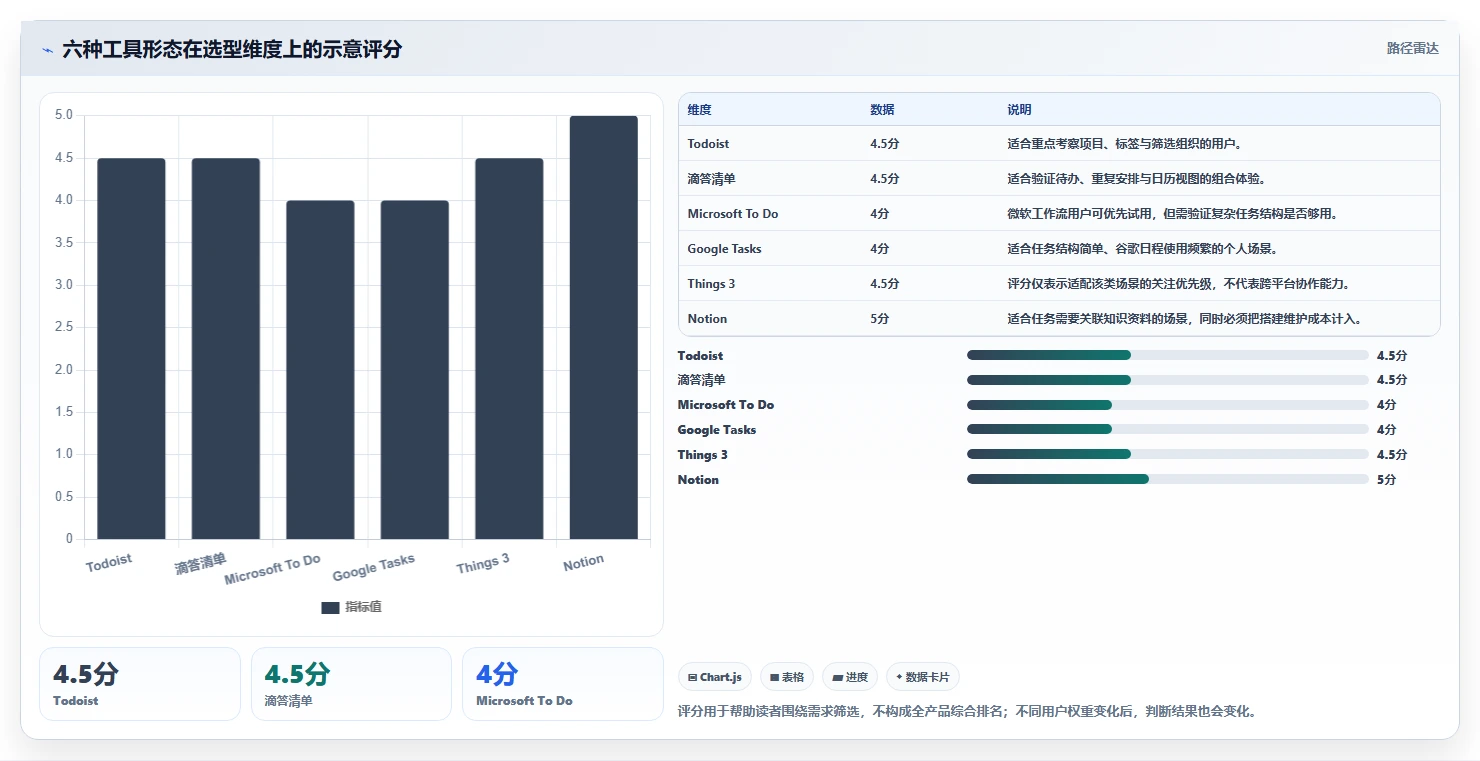This screenshot has height=761, width=1480.
Task: Click the 滴答清单 label on the chart x-axis
Action: pos(201,564)
